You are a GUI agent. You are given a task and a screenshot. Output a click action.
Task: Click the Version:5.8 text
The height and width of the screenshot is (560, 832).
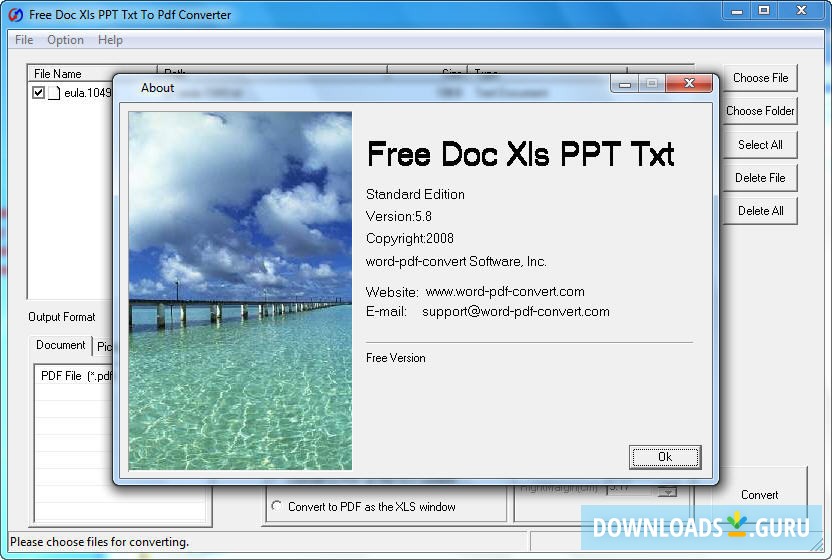[x=398, y=217]
